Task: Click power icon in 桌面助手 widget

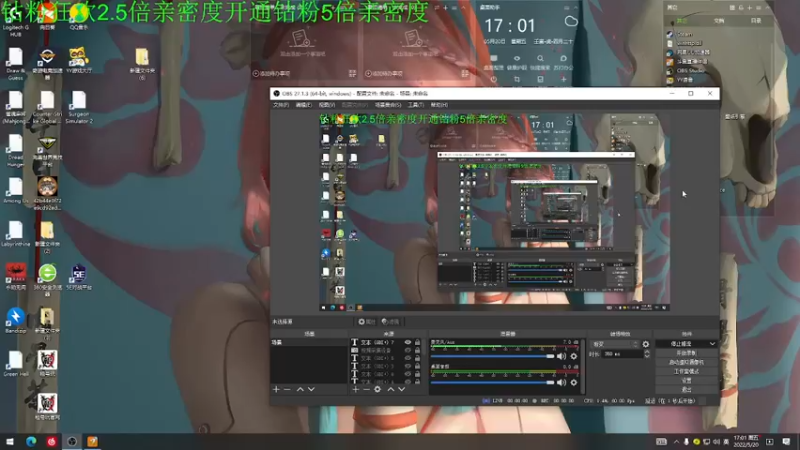Action: [x=493, y=80]
